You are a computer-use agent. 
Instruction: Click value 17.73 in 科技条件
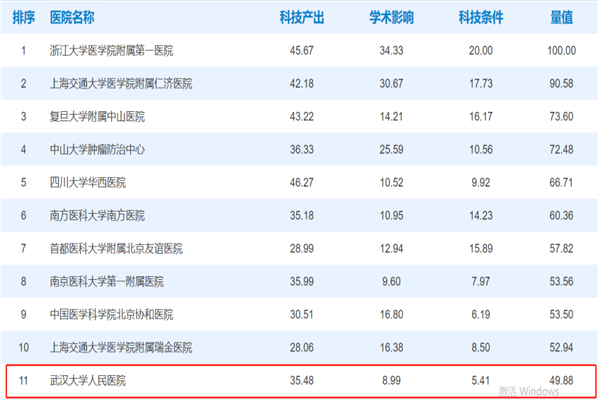click(x=481, y=83)
